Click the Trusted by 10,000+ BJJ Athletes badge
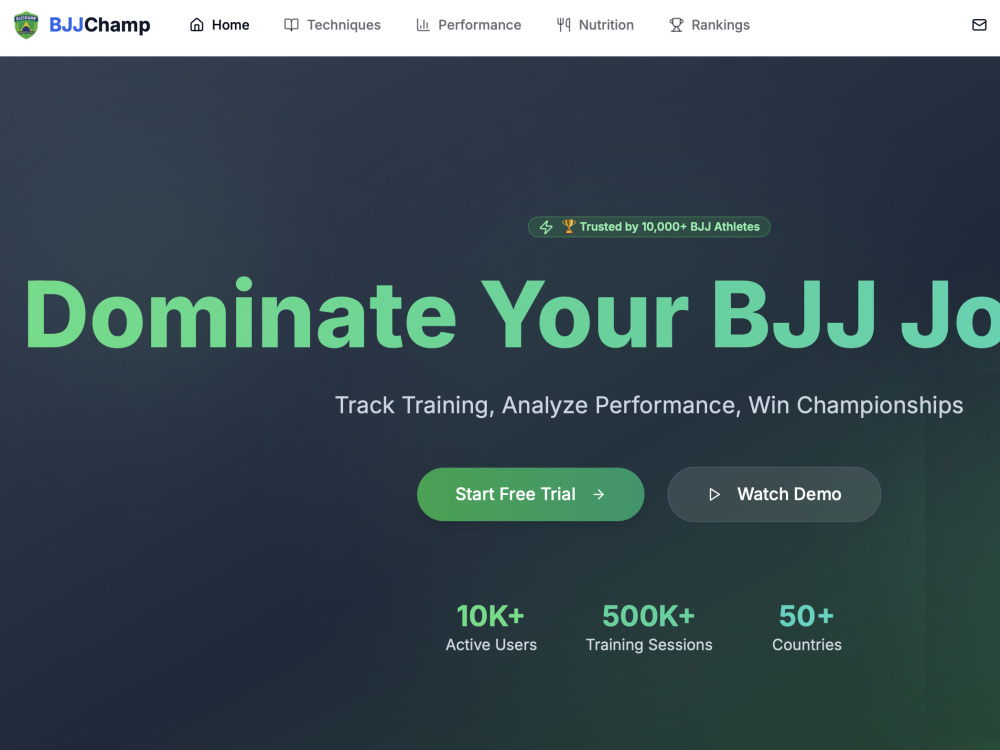This screenshot has height=750, width=1000. (x=649, y=227)
